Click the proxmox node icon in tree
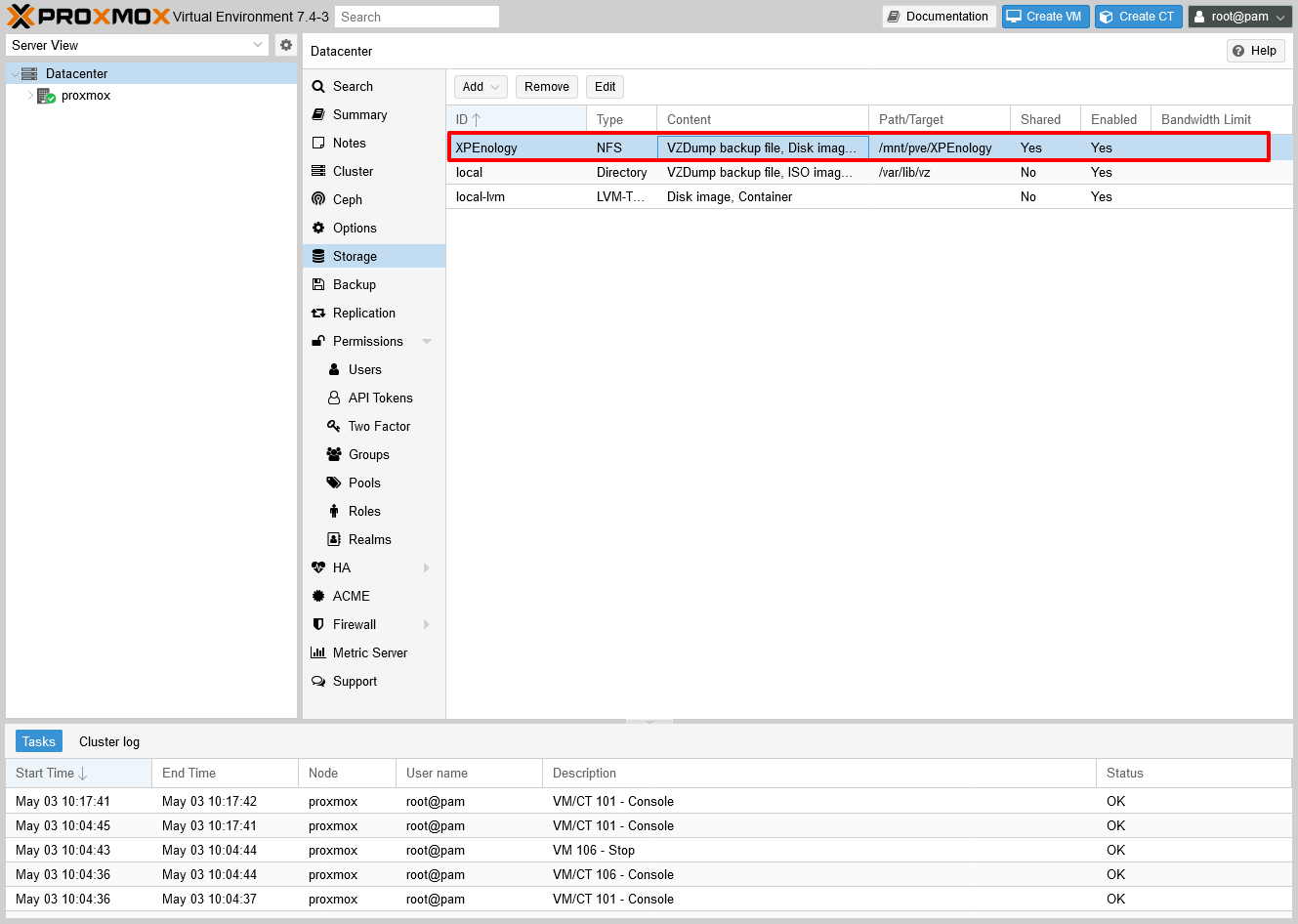 46,96
